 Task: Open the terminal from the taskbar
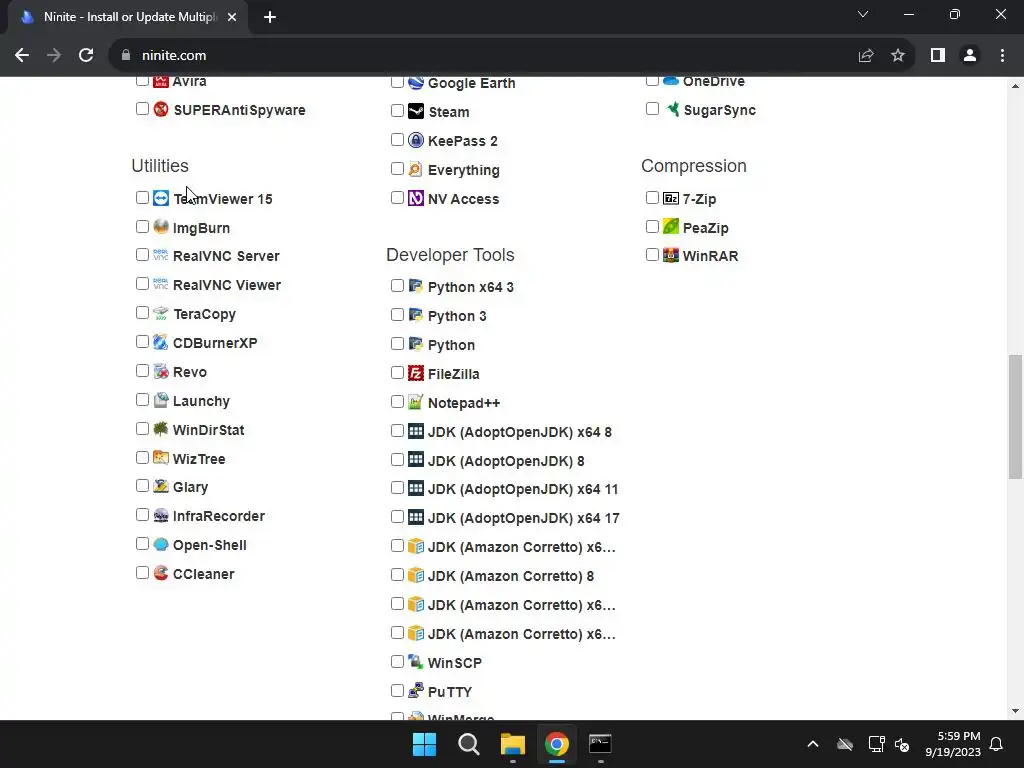point(600,744)
